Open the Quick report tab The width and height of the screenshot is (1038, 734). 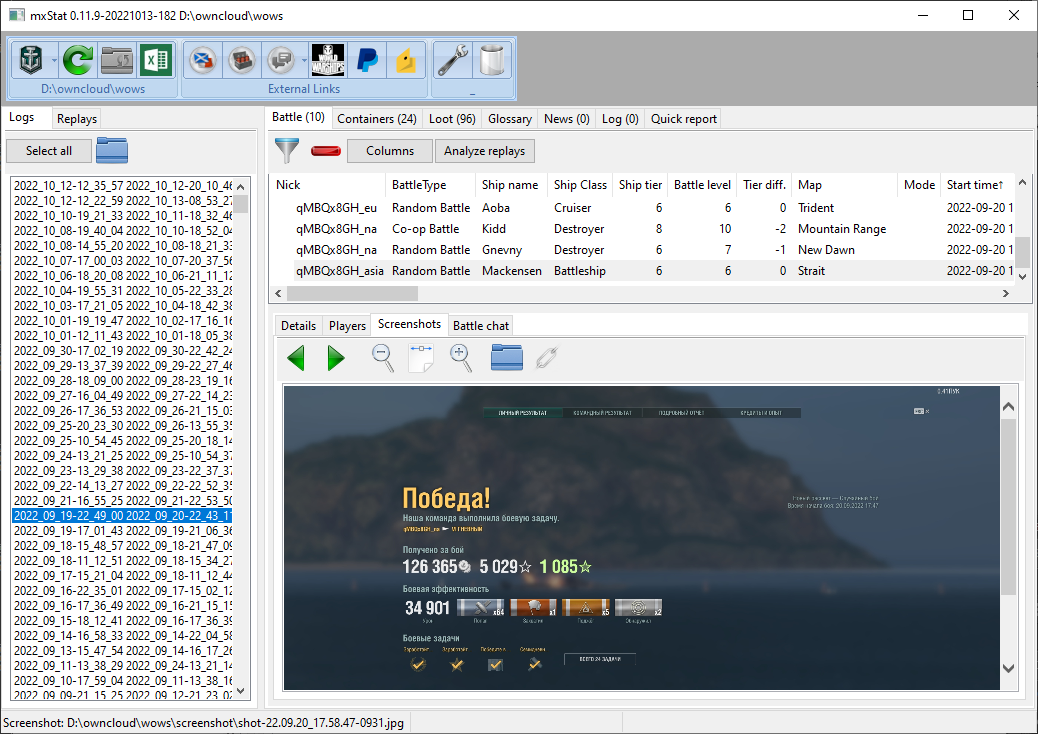pos(684,119)
